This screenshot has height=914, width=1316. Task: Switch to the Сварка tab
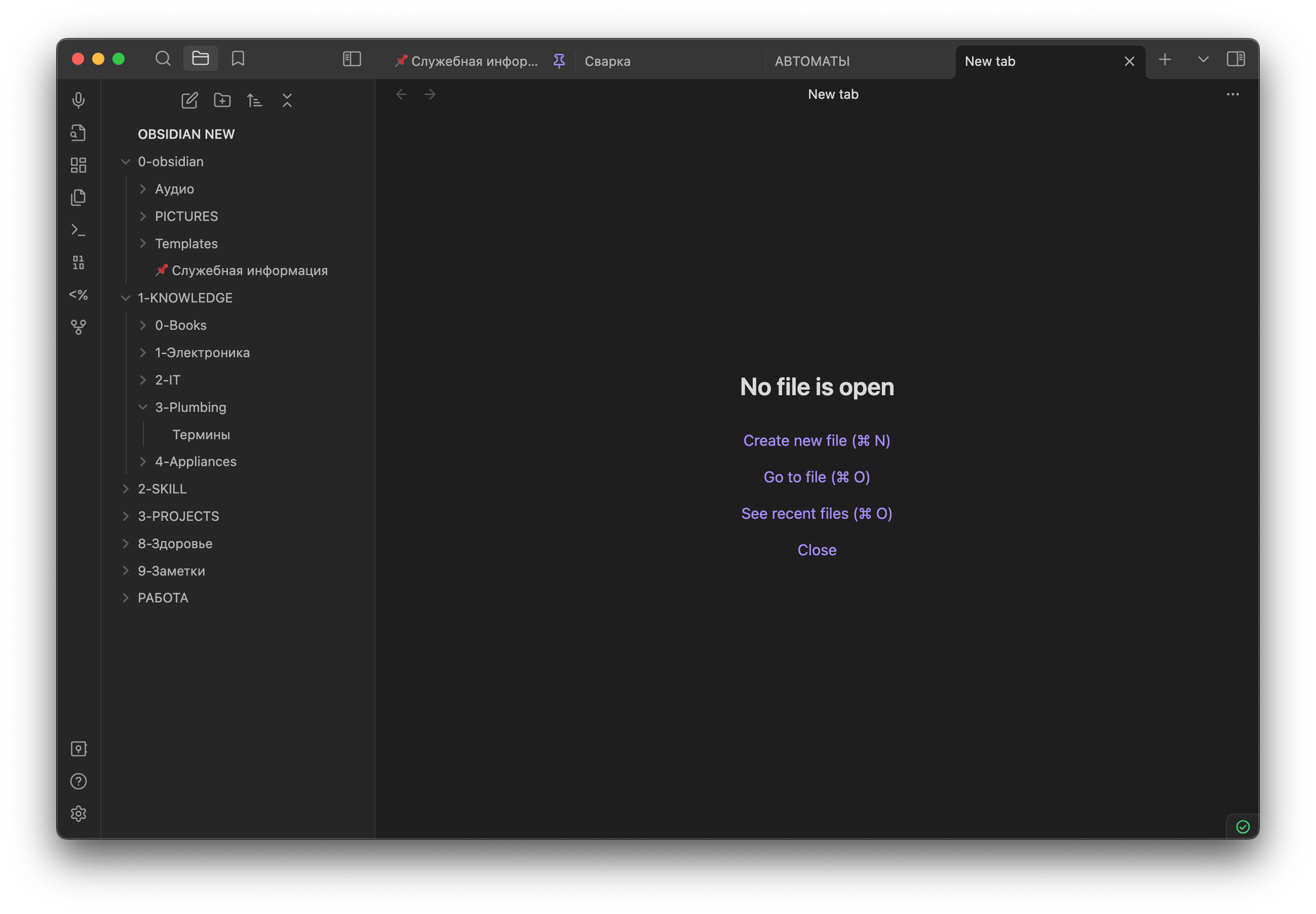coord(607,61)
